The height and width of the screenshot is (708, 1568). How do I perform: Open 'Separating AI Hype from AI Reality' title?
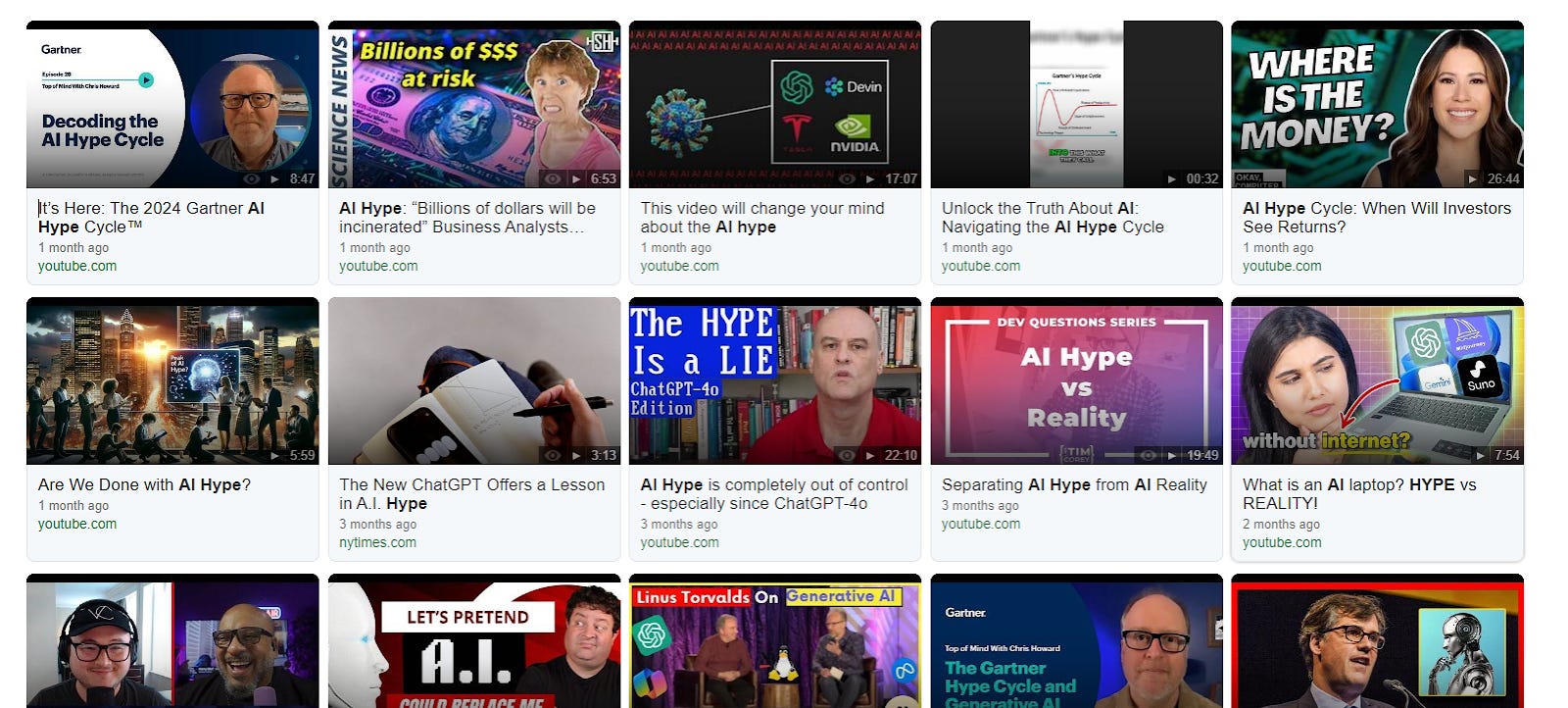tap(1074, 484)
